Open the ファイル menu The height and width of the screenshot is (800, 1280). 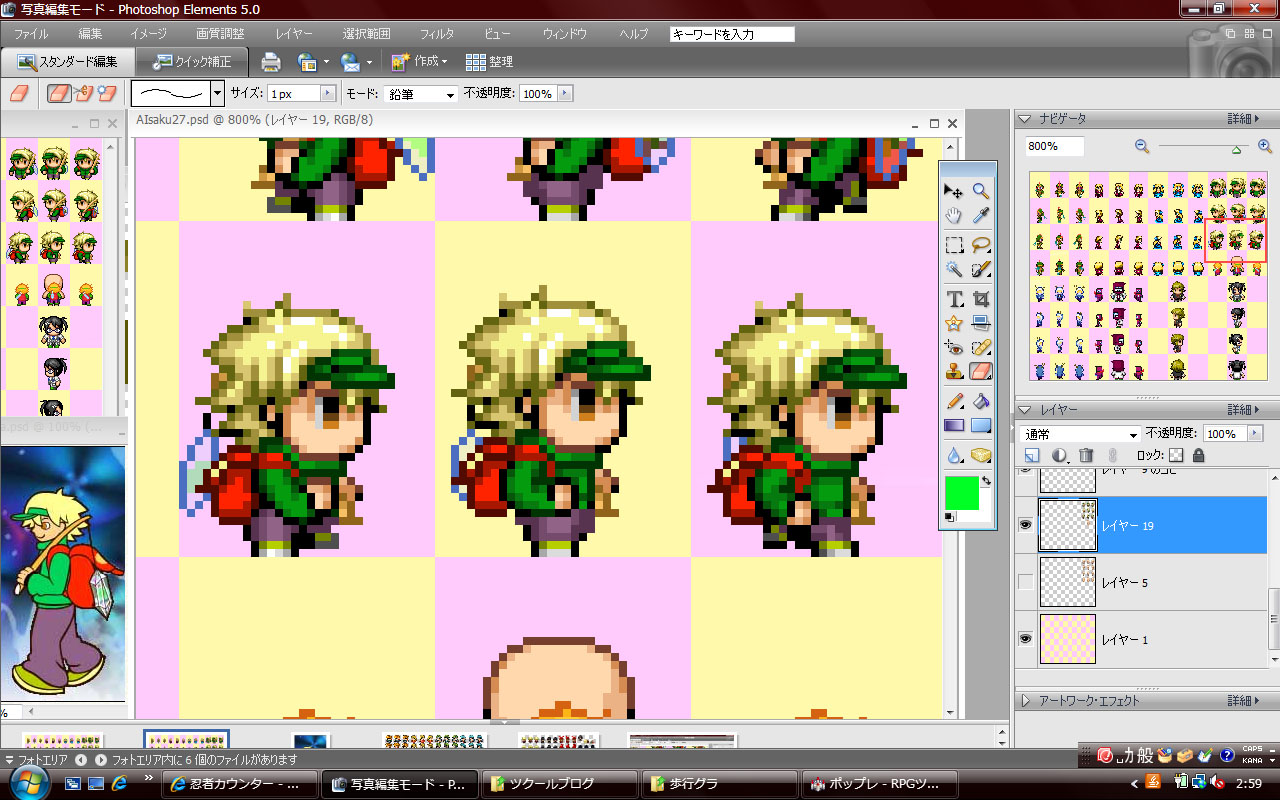(31, 34)
